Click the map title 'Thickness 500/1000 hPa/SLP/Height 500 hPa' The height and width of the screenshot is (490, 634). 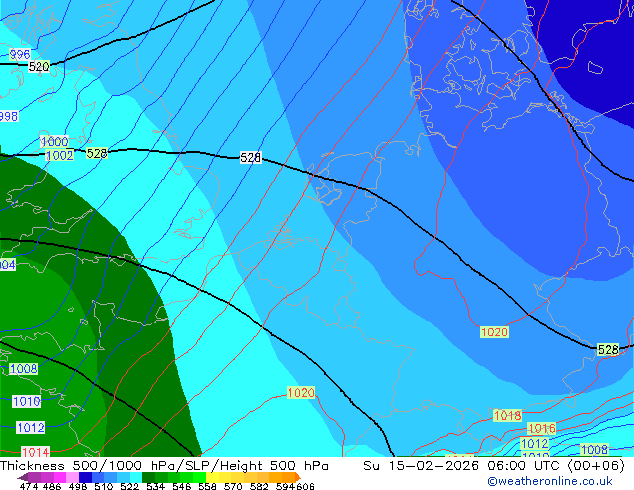(164, 466)
